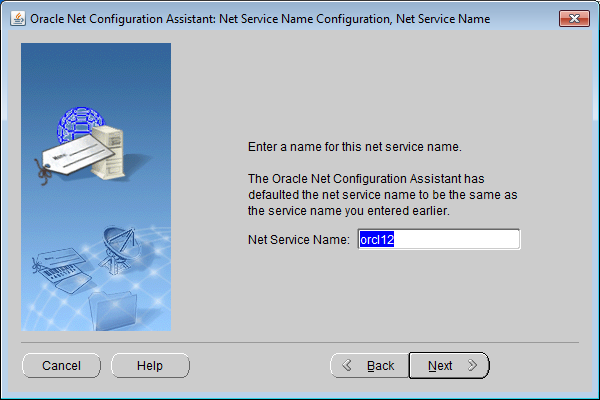Go Back to previous wizard step
600x400 pixels.
pyautogui.click(x=370, y=366)
